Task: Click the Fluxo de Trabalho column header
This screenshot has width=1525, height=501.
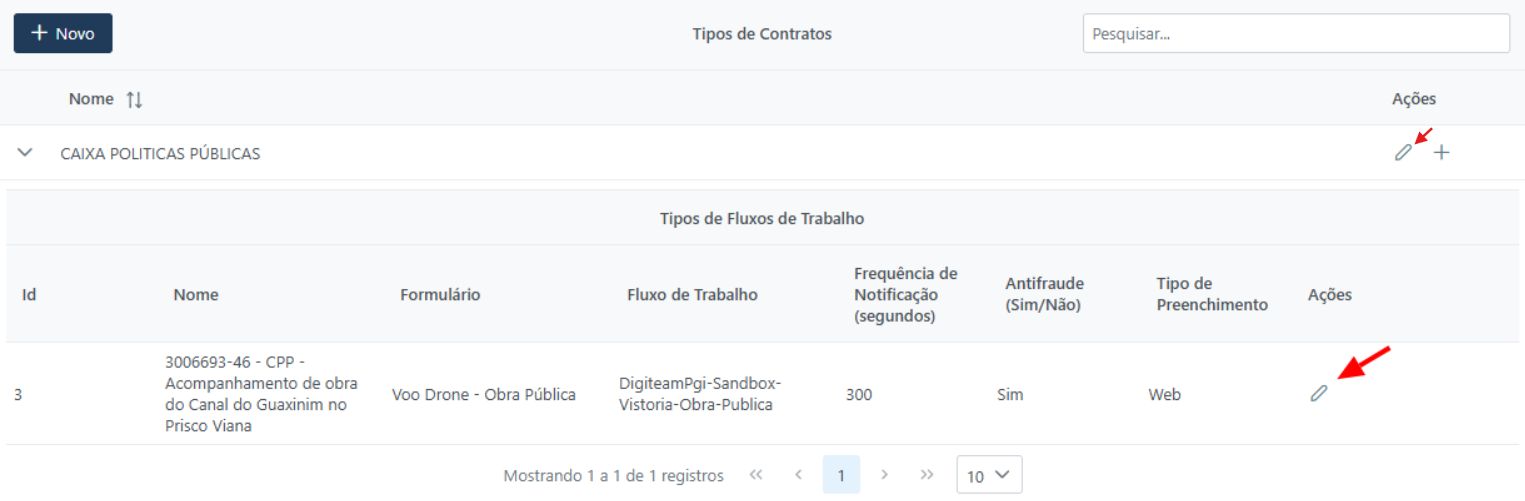Action: pyautogui.click(x=692, y=294)
